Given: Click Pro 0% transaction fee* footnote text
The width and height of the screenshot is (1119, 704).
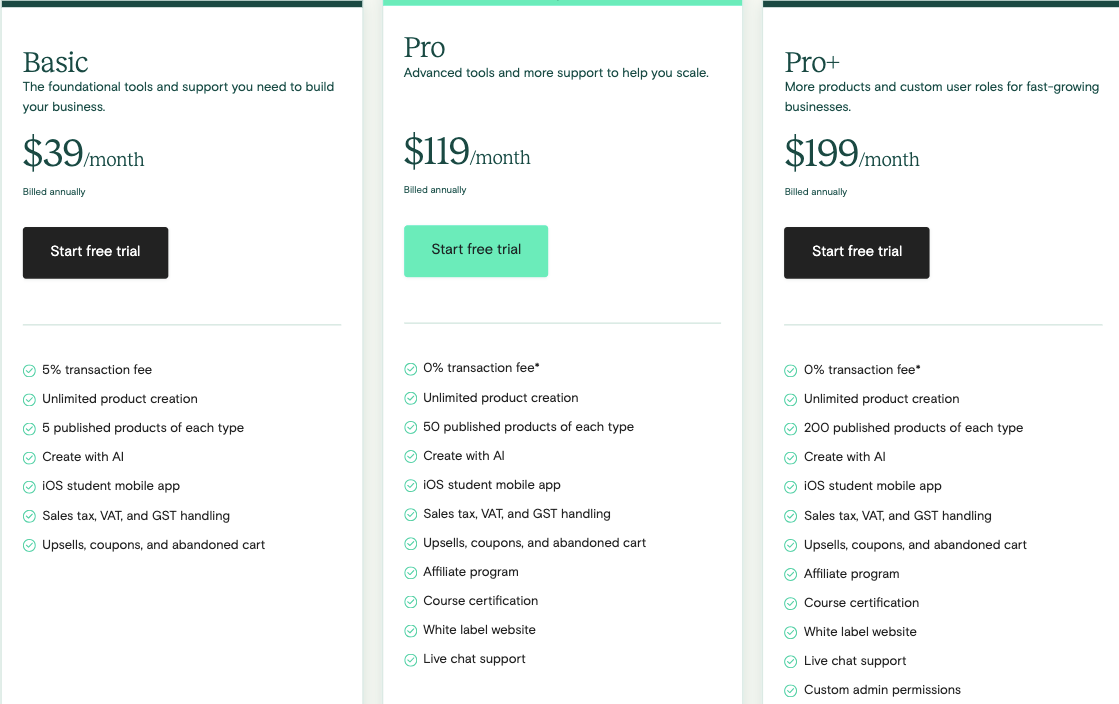Looking at the screenshot, I should [x=481, y=368].
